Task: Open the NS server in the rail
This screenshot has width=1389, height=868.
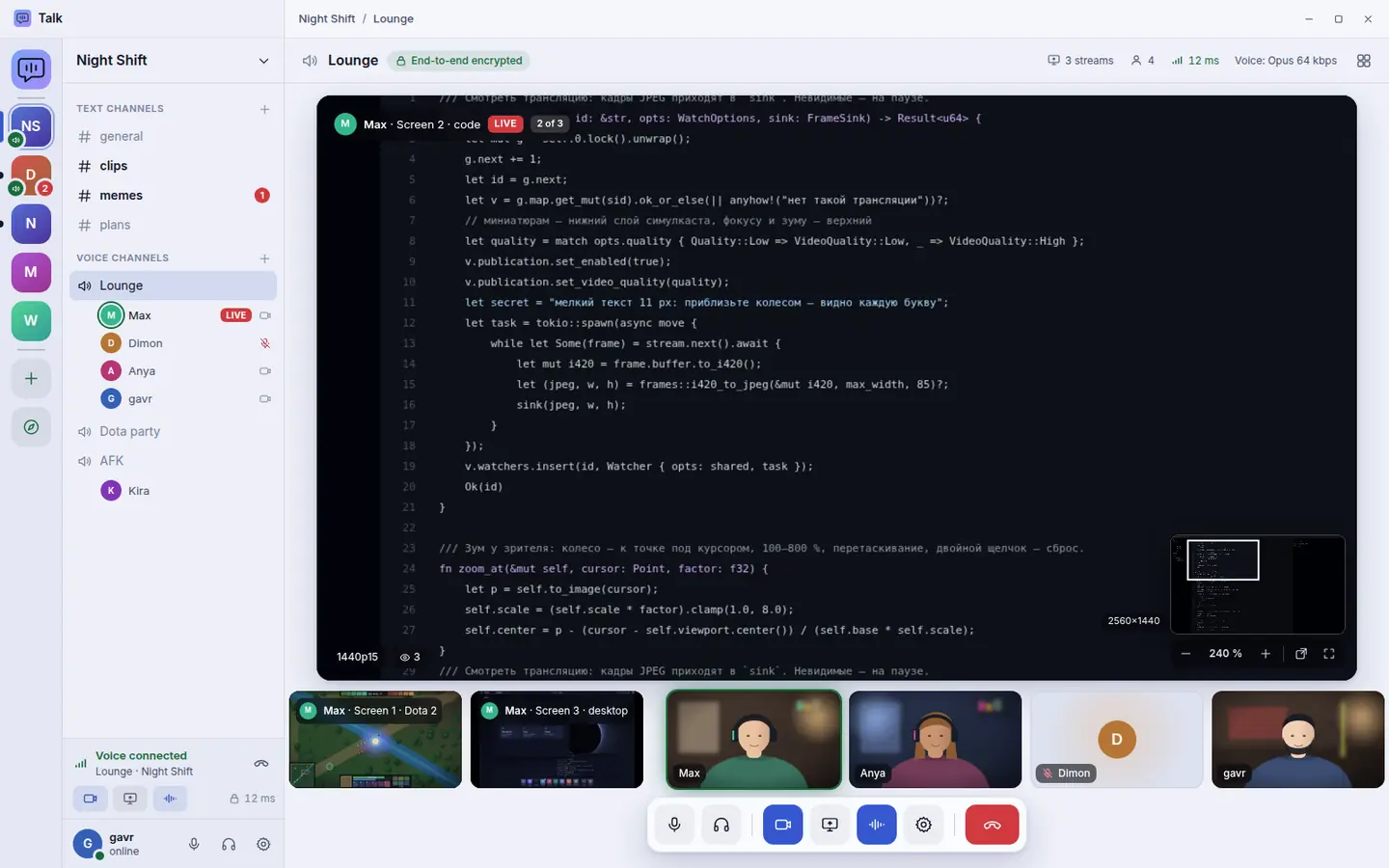Action: click(x=31, y=126)
